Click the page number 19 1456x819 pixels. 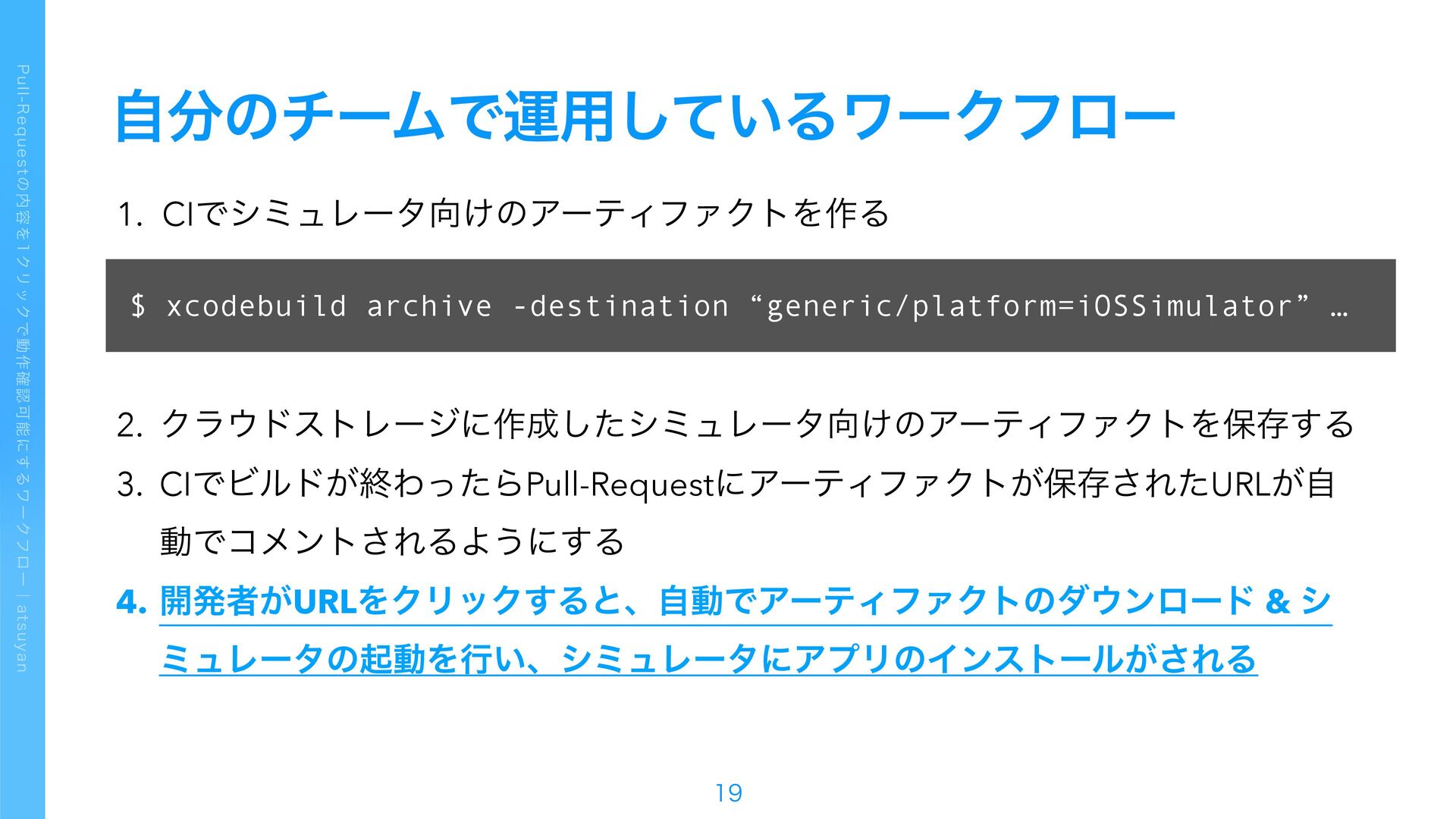tap(728, 793)
